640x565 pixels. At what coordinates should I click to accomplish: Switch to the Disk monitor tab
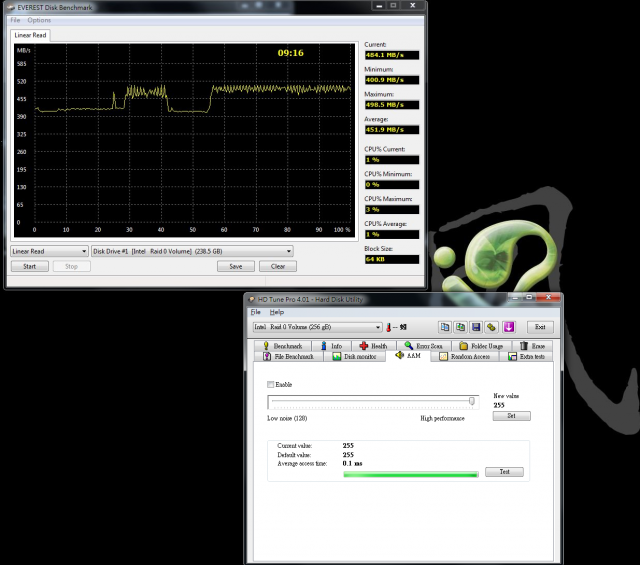tap(354, 356)
